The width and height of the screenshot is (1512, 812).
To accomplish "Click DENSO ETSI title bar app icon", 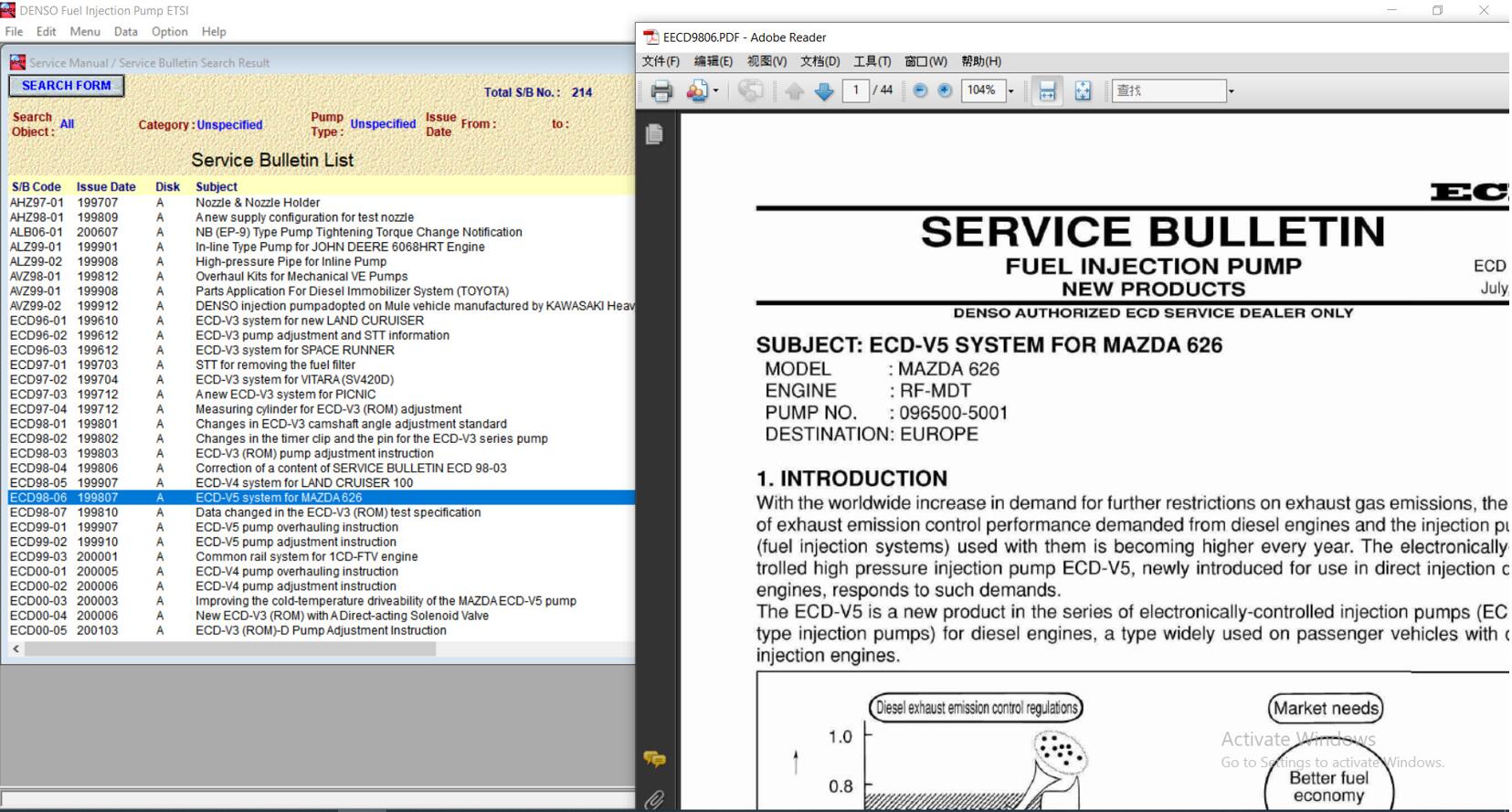I will click(x=8, y=10).
